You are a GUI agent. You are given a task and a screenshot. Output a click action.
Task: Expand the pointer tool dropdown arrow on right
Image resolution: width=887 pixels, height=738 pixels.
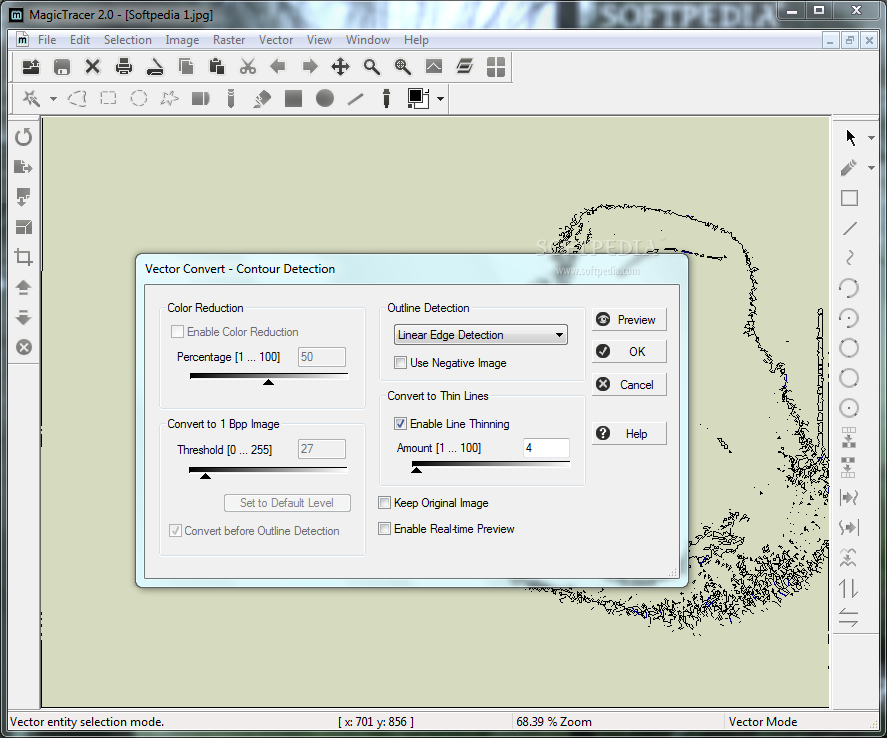click(871, 137)
